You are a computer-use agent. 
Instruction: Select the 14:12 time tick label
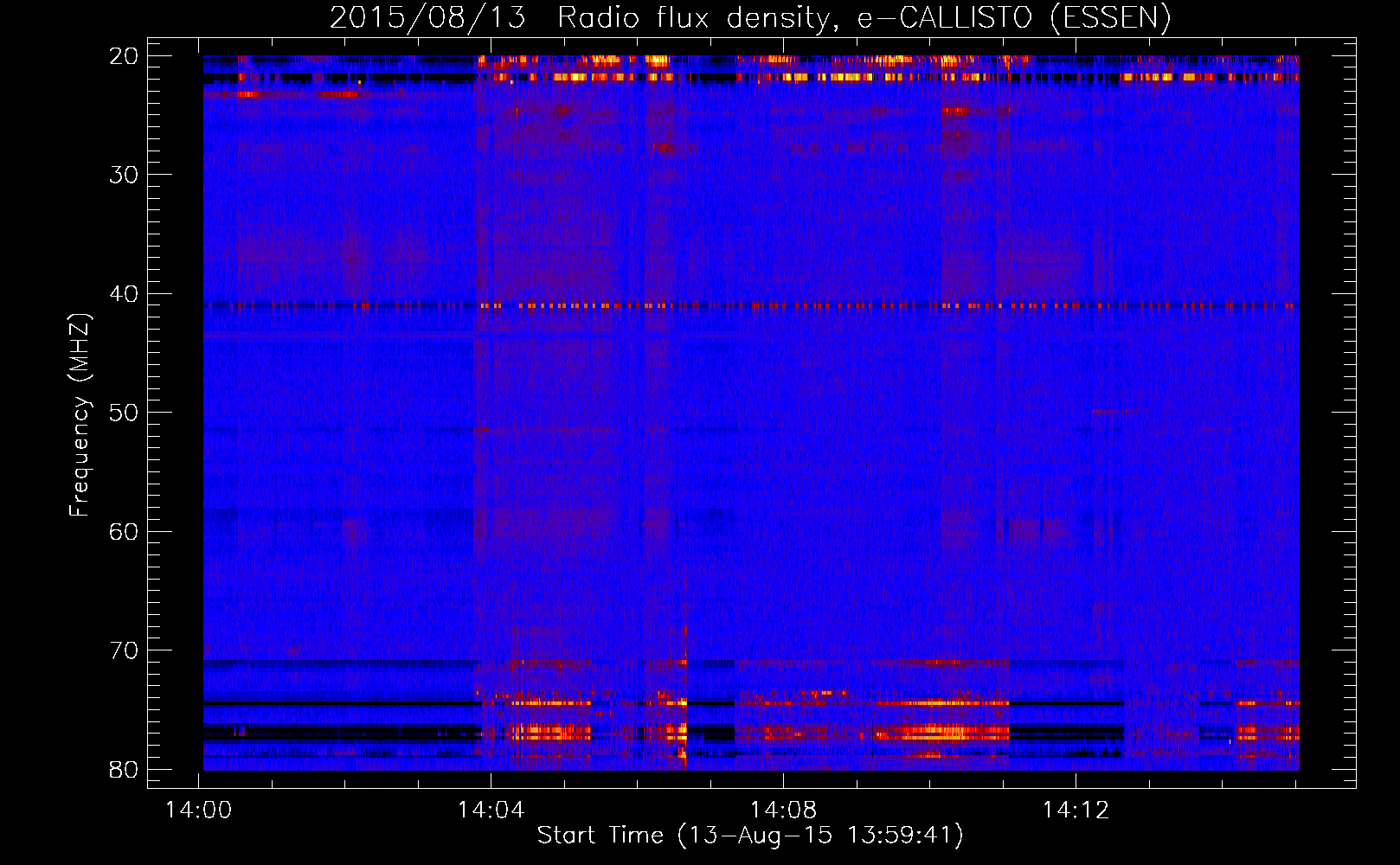(1076, 811)
